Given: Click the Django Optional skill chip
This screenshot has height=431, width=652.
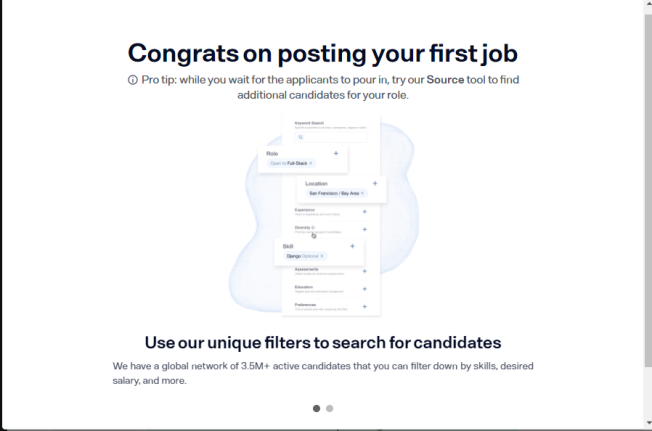Looking at the screenshot, I should coord(300,256).
